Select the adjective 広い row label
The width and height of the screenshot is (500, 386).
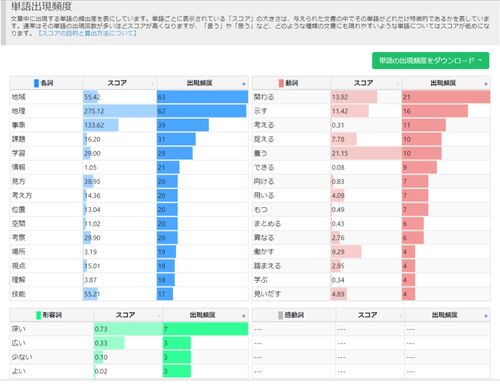[19, 343]
